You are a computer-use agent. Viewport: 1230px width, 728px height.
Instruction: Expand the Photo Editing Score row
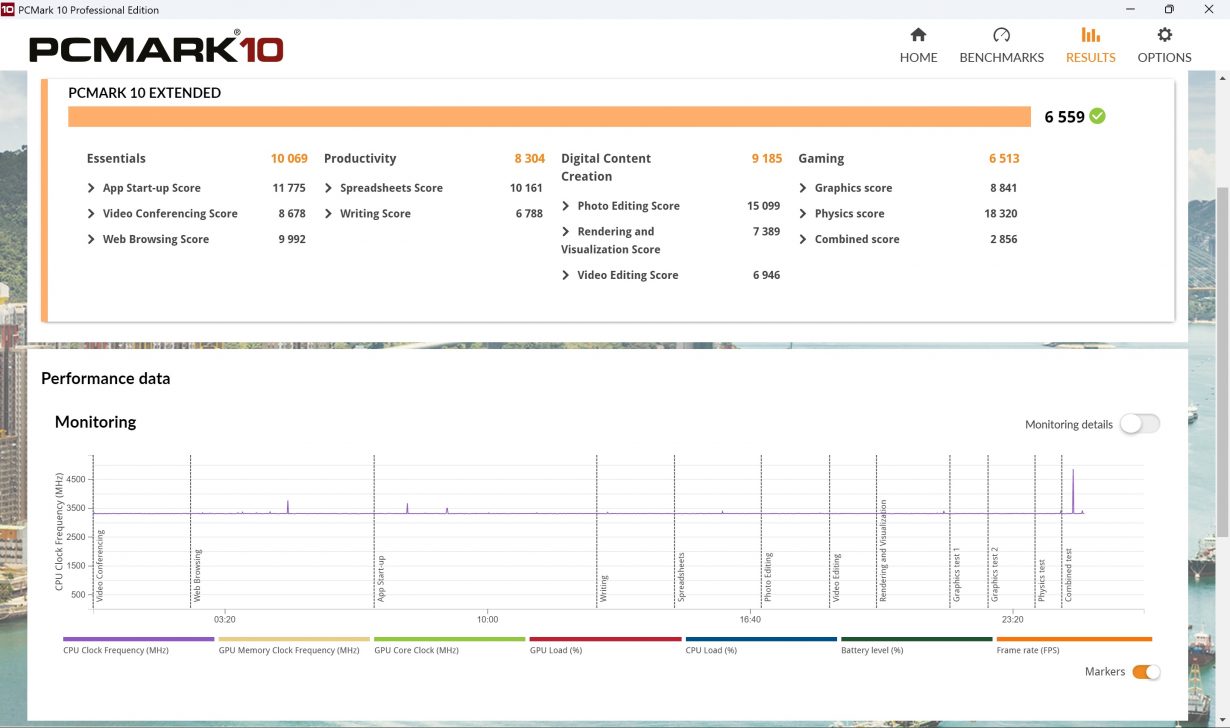point(567,206)
